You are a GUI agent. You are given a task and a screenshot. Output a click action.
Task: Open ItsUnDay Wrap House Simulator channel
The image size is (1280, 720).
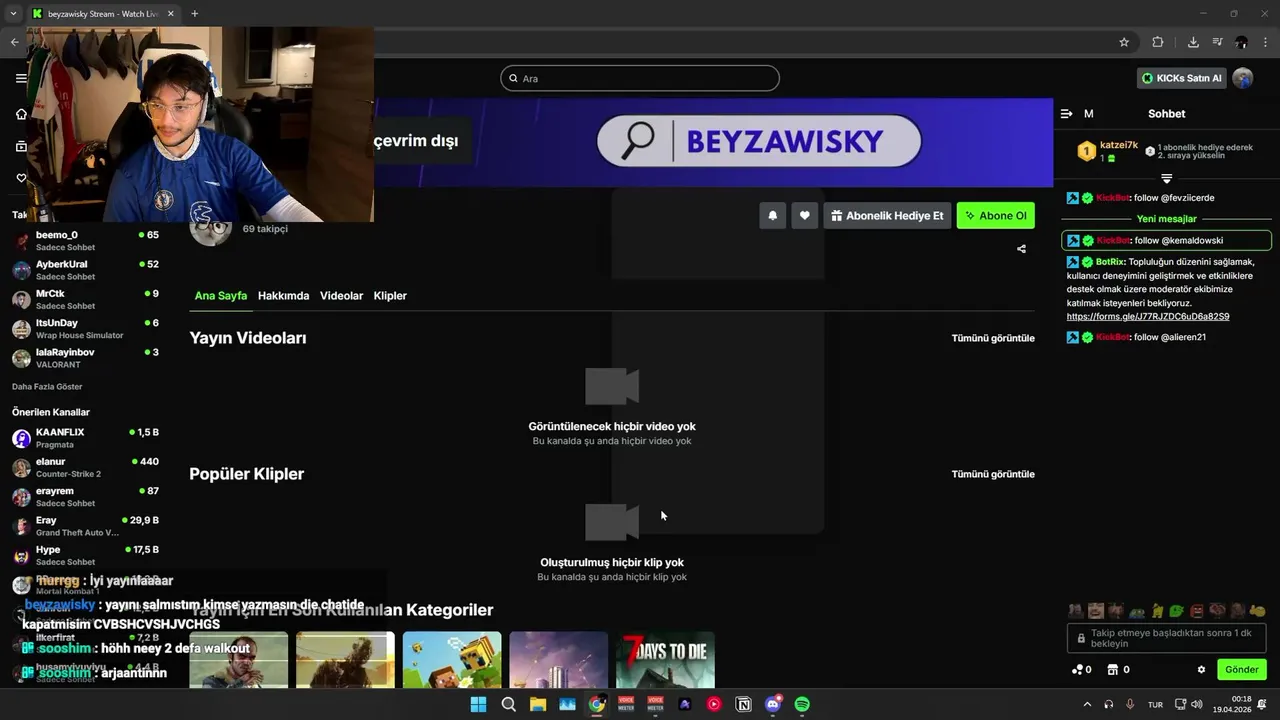tap(85, 329)
